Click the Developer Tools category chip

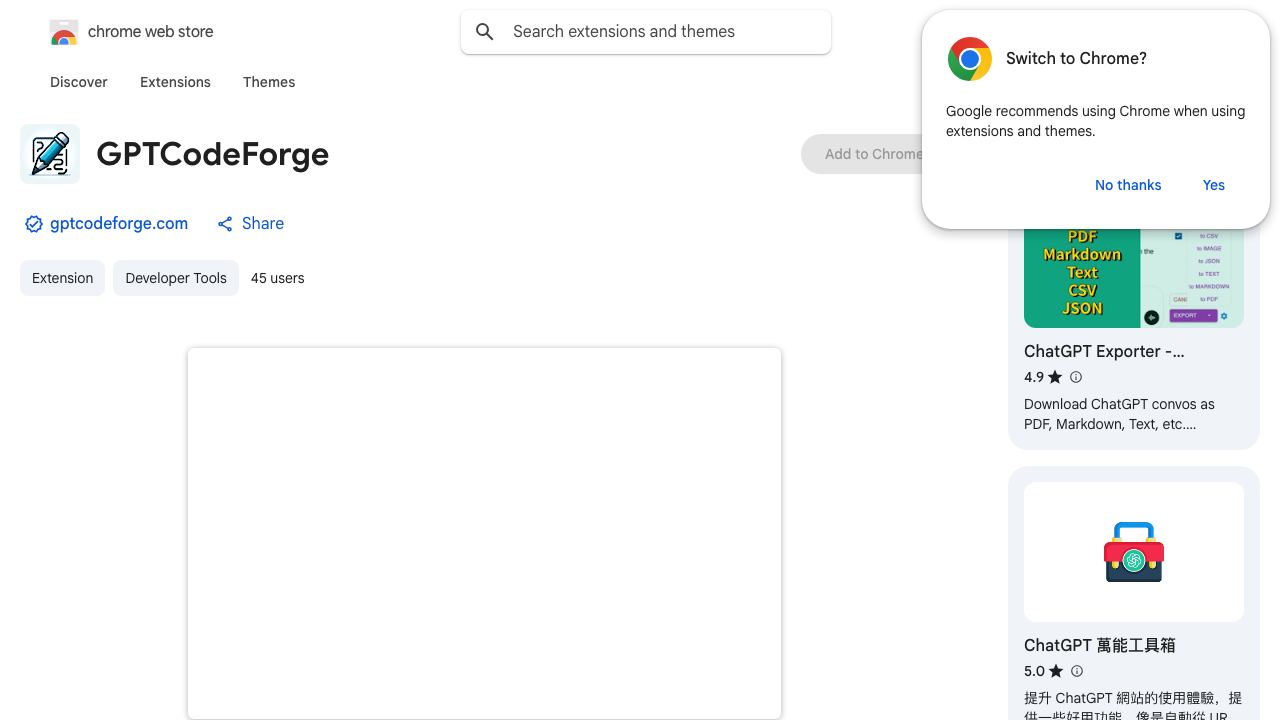click(x=176, y=278)
